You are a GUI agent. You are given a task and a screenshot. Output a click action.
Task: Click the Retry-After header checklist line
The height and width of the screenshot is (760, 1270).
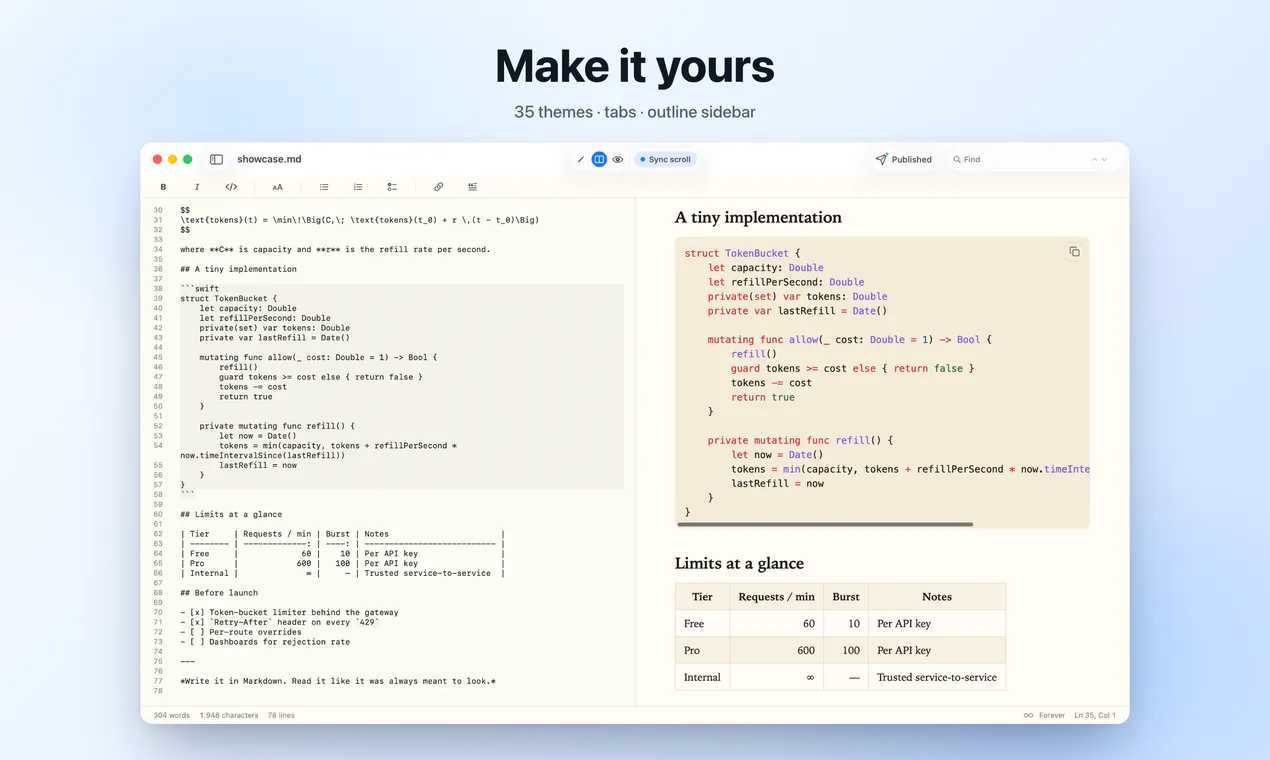click(279, 622)
